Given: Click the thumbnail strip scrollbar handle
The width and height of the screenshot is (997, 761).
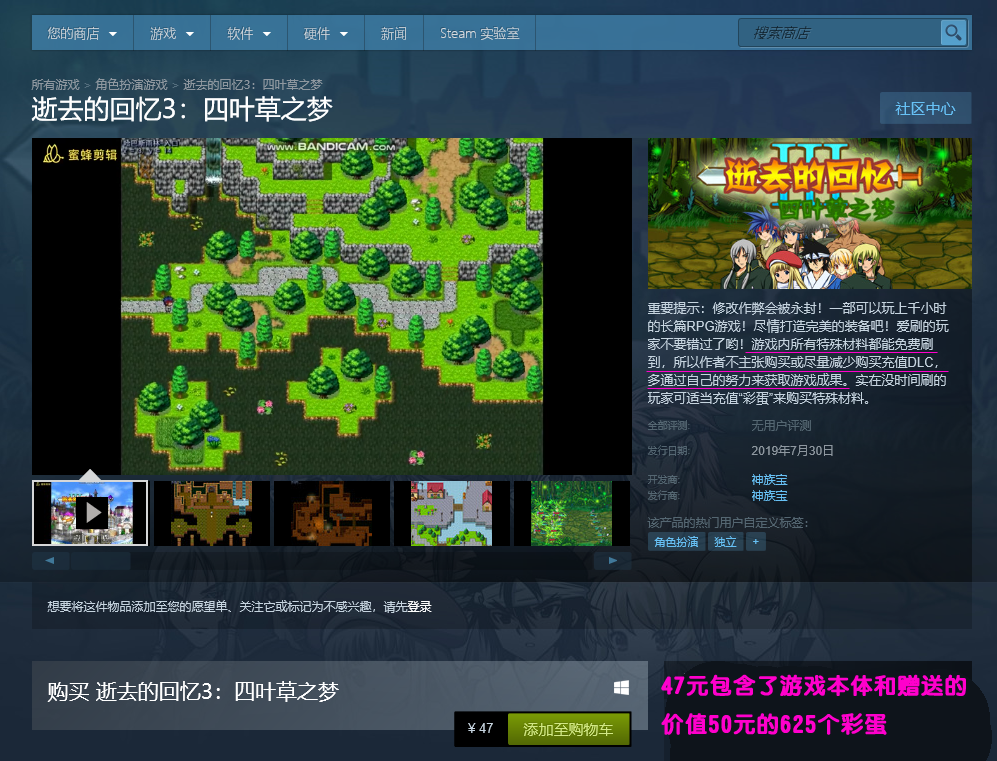Looking at the screenshot, I should 100,560.
